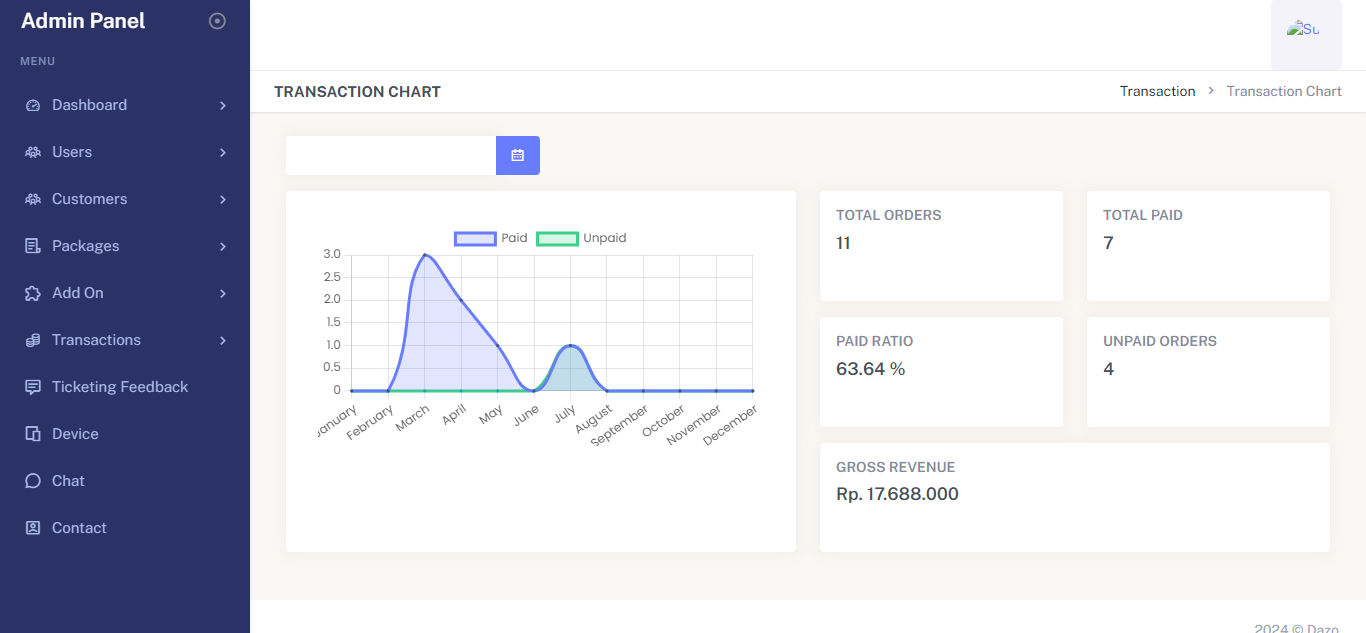The height and width of the screenshot is (633, 1366).
Task: Open the Dashboard menu item
Action: coord(90,105)
